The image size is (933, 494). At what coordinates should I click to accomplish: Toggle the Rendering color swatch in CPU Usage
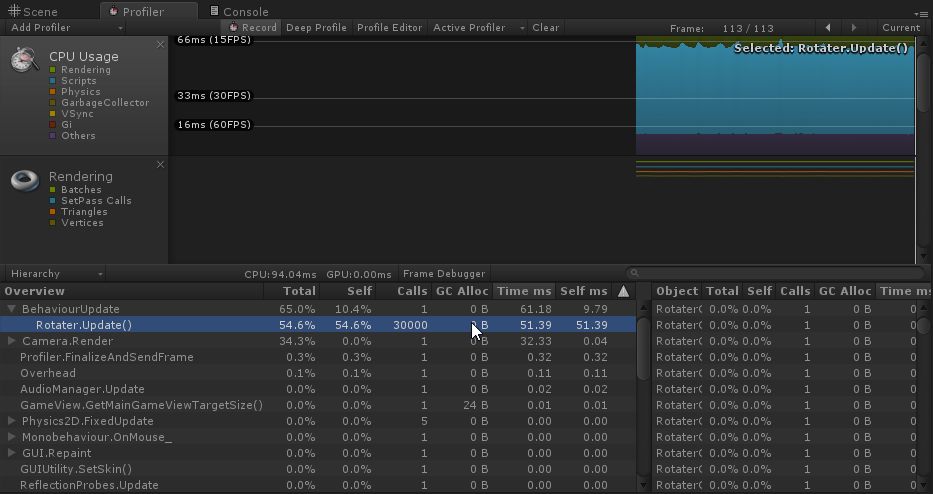53,70
